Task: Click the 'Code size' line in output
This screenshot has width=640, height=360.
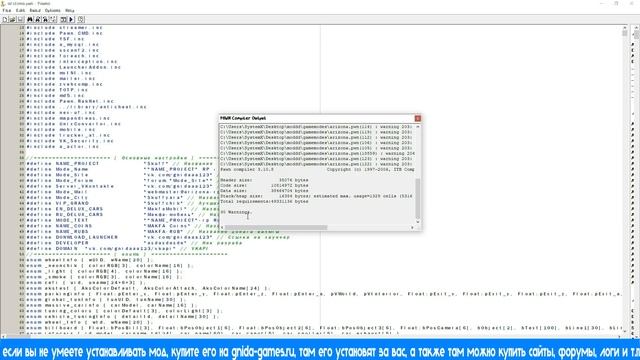Action: click(264, 185)
